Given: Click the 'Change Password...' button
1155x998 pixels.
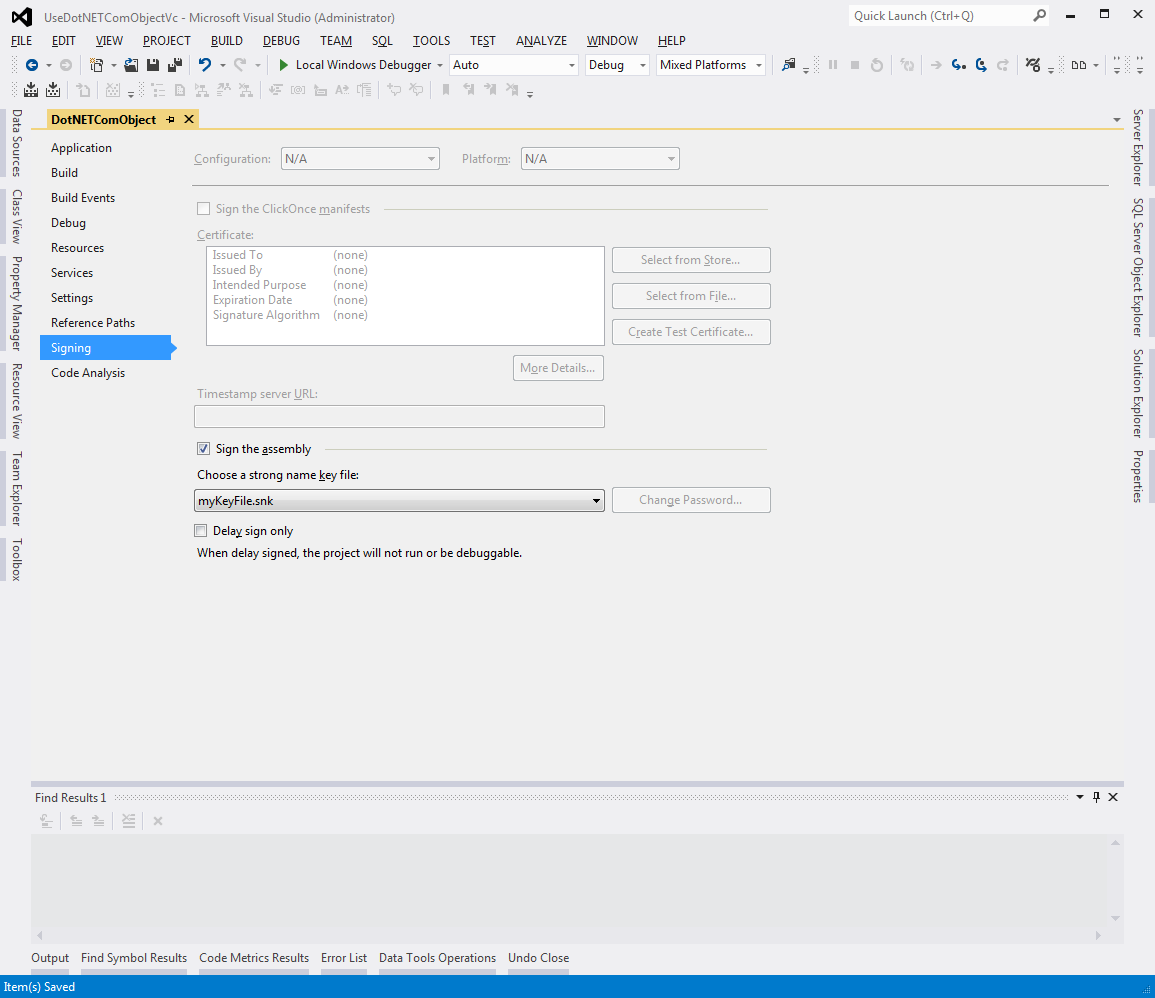Looking at the screenshot, I should click(691, 500).
